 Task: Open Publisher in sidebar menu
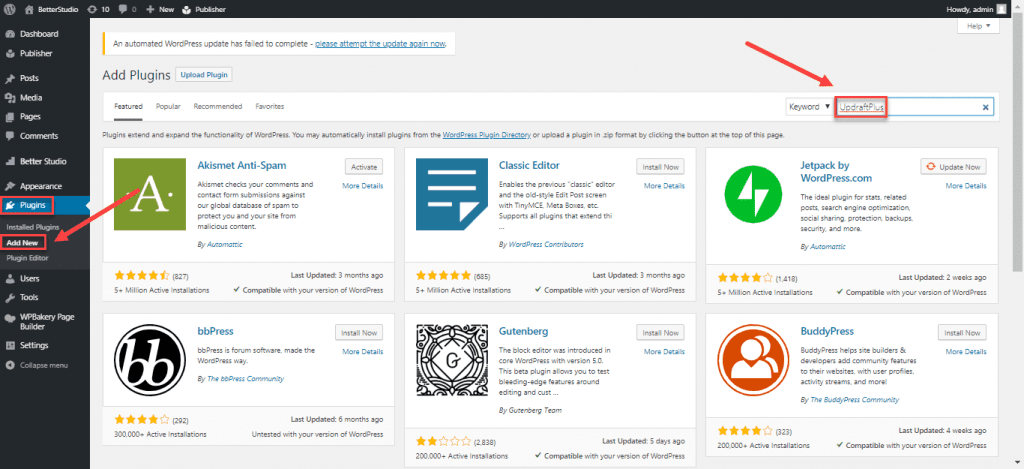[x=36, y=54]
